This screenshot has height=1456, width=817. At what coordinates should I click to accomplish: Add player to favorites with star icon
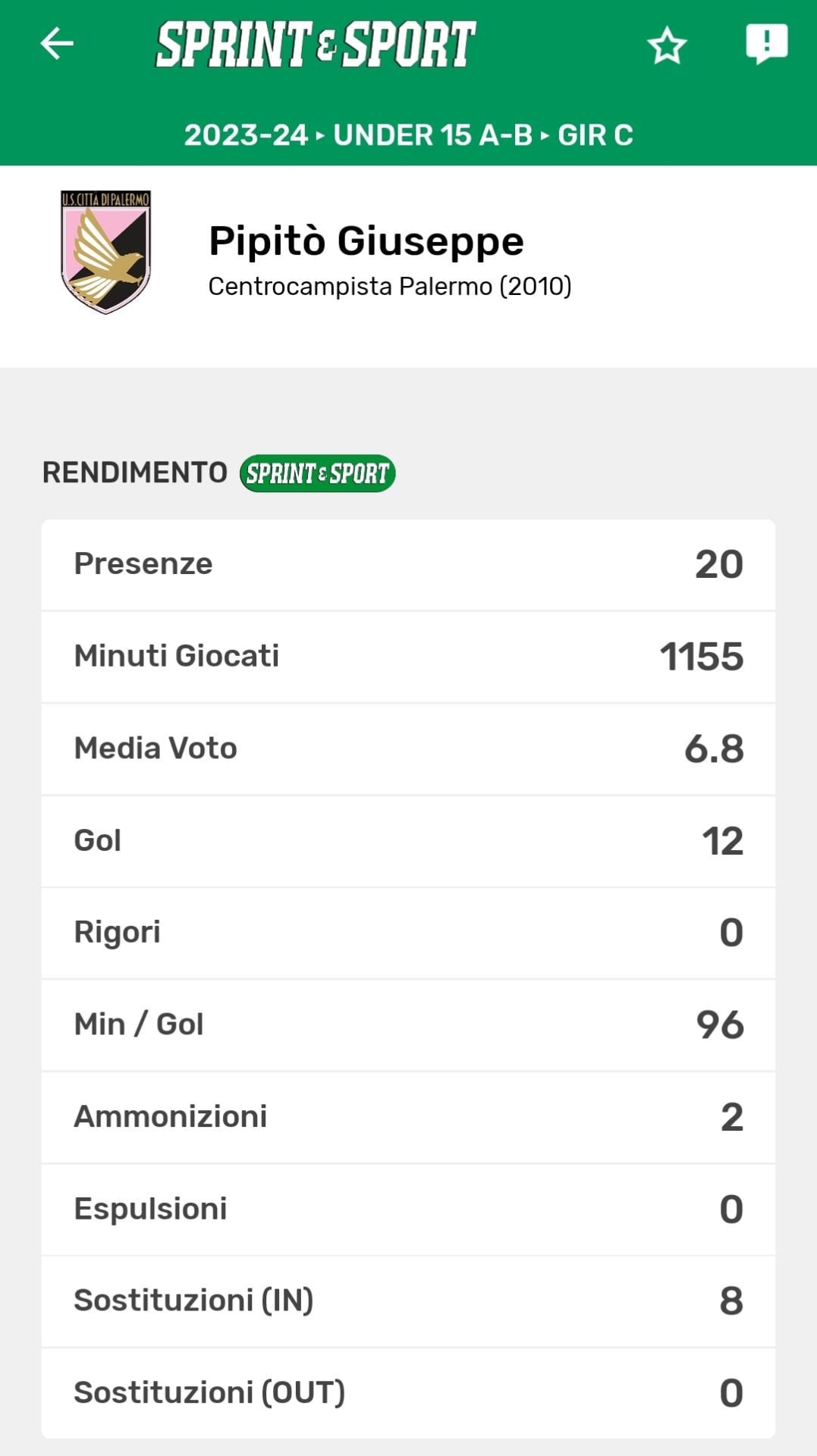pos(667,45)
